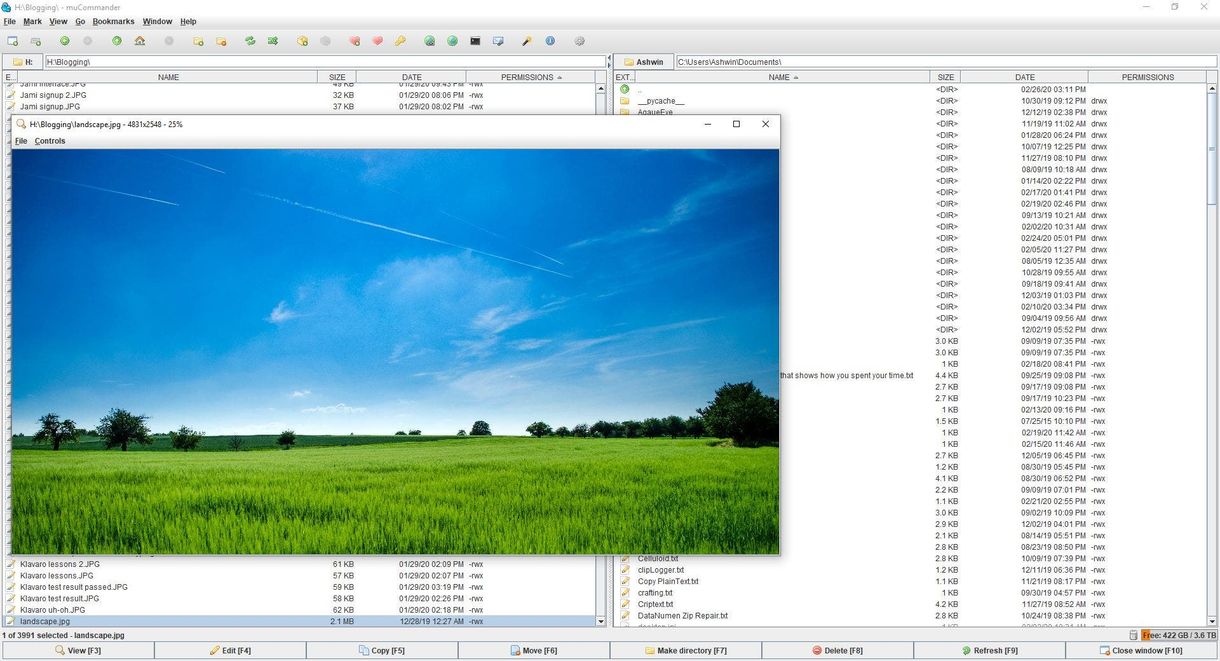Open a new window via toolbar icon

13,41
